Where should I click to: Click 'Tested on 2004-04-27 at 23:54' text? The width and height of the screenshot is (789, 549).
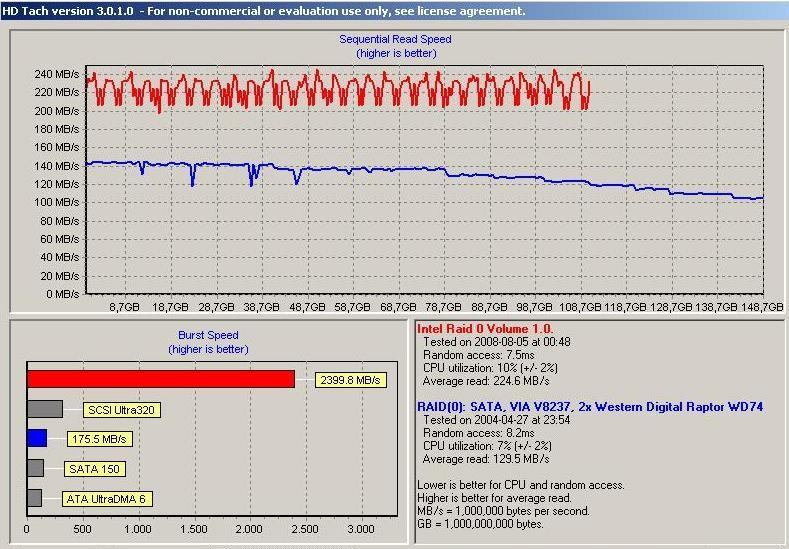tap(497, 420)
